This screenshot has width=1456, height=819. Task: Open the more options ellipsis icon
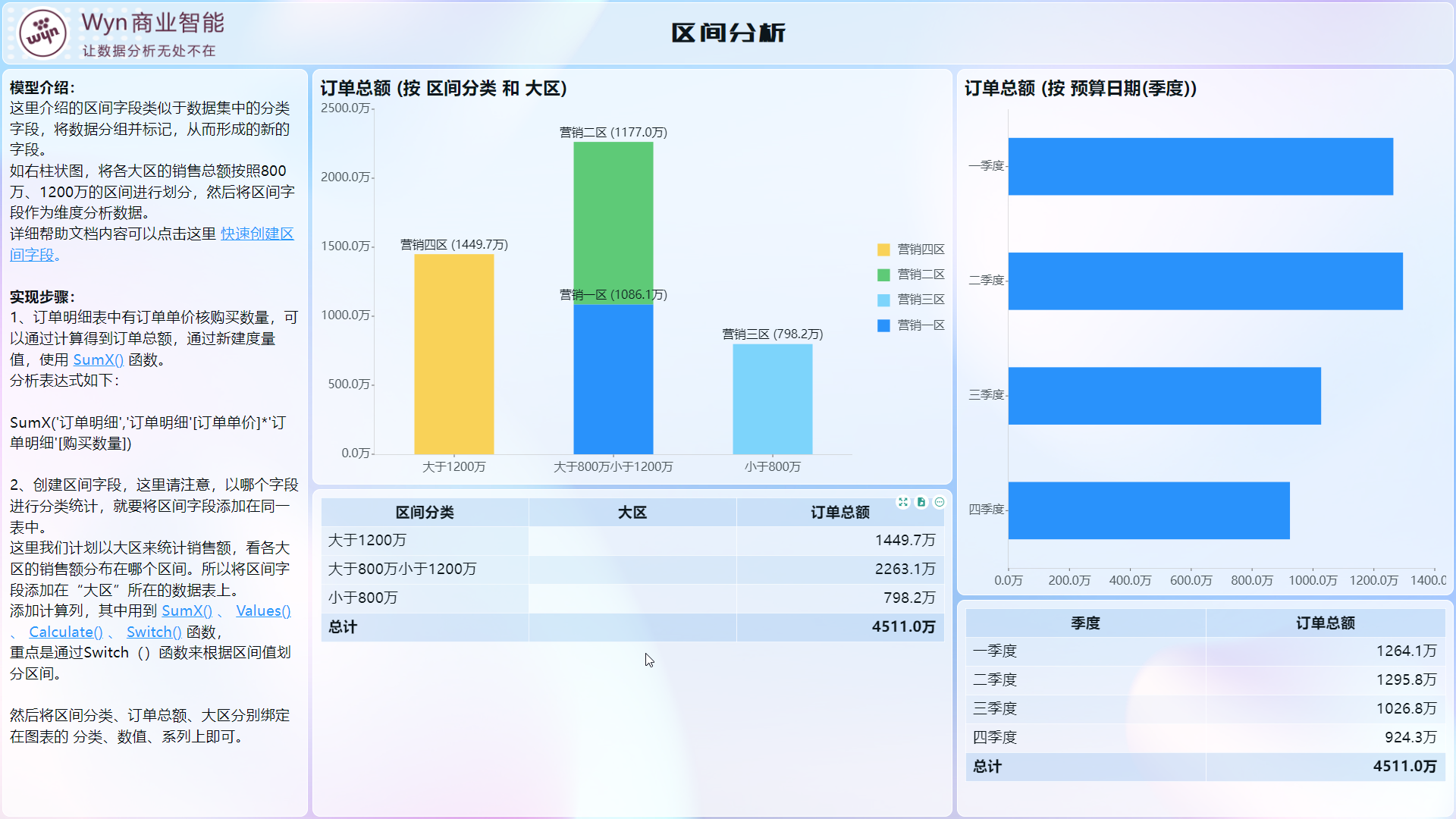[x=940, y=502]
